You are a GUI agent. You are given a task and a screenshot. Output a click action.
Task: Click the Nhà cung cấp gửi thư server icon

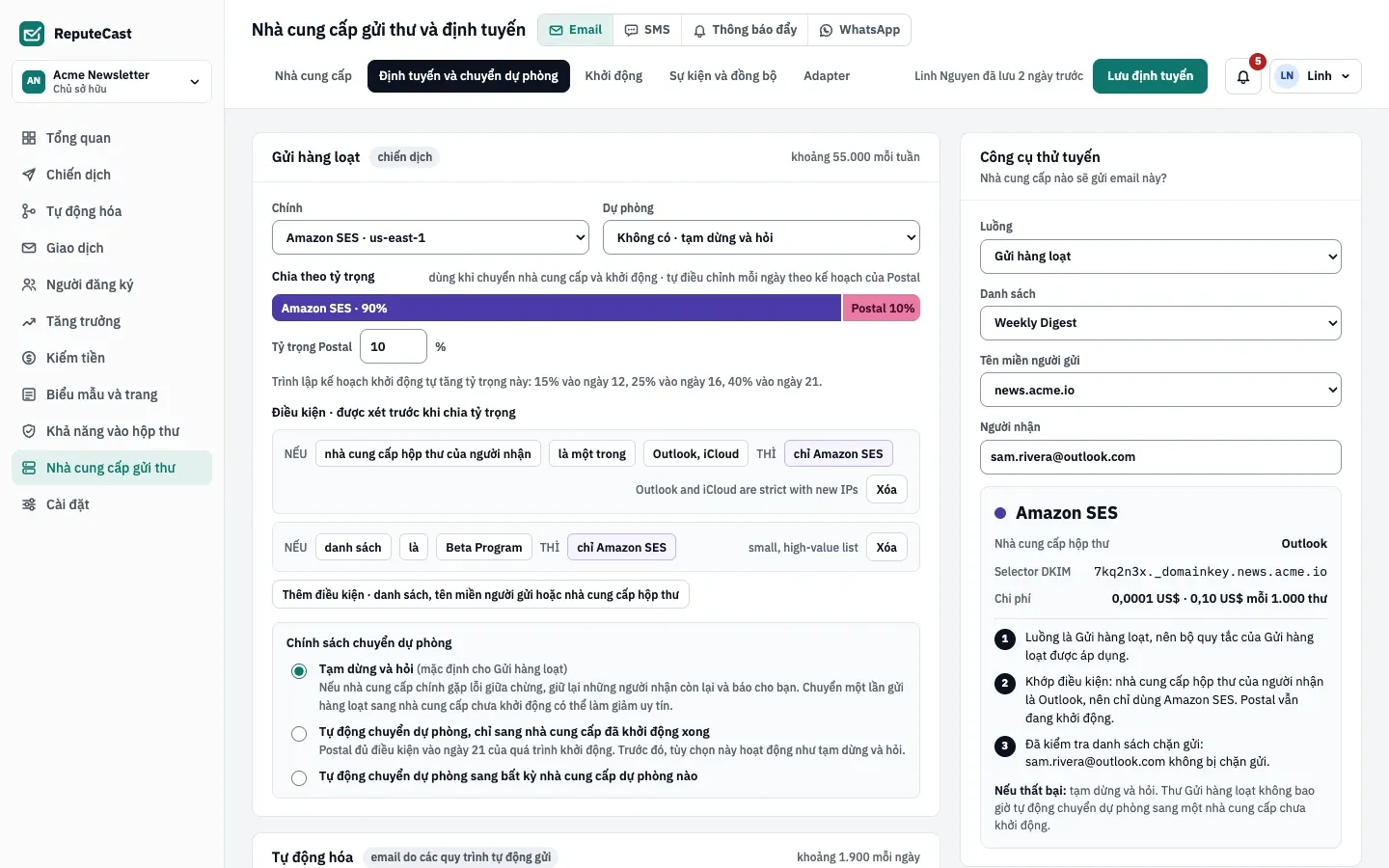coord(29,468)
